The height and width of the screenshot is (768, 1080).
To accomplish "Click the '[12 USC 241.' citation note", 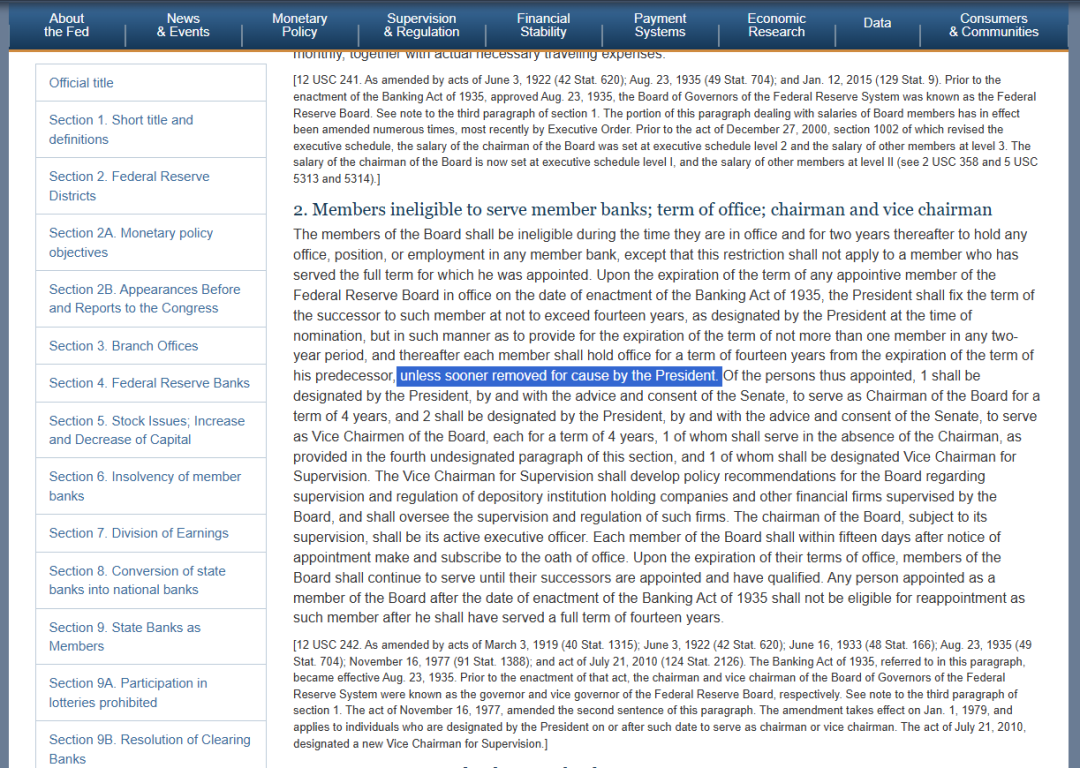I will pos(665,129).
